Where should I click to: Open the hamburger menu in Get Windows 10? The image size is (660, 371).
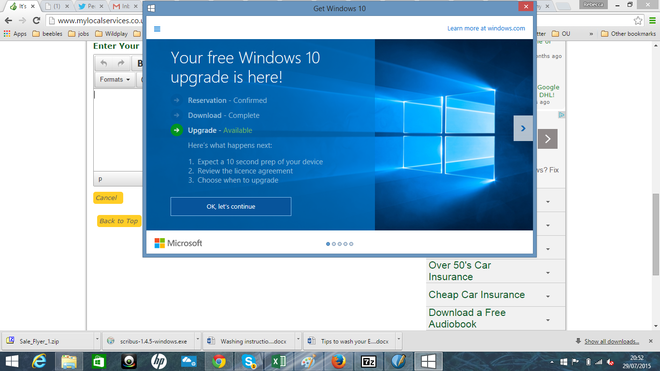click(x=157, y=29)
